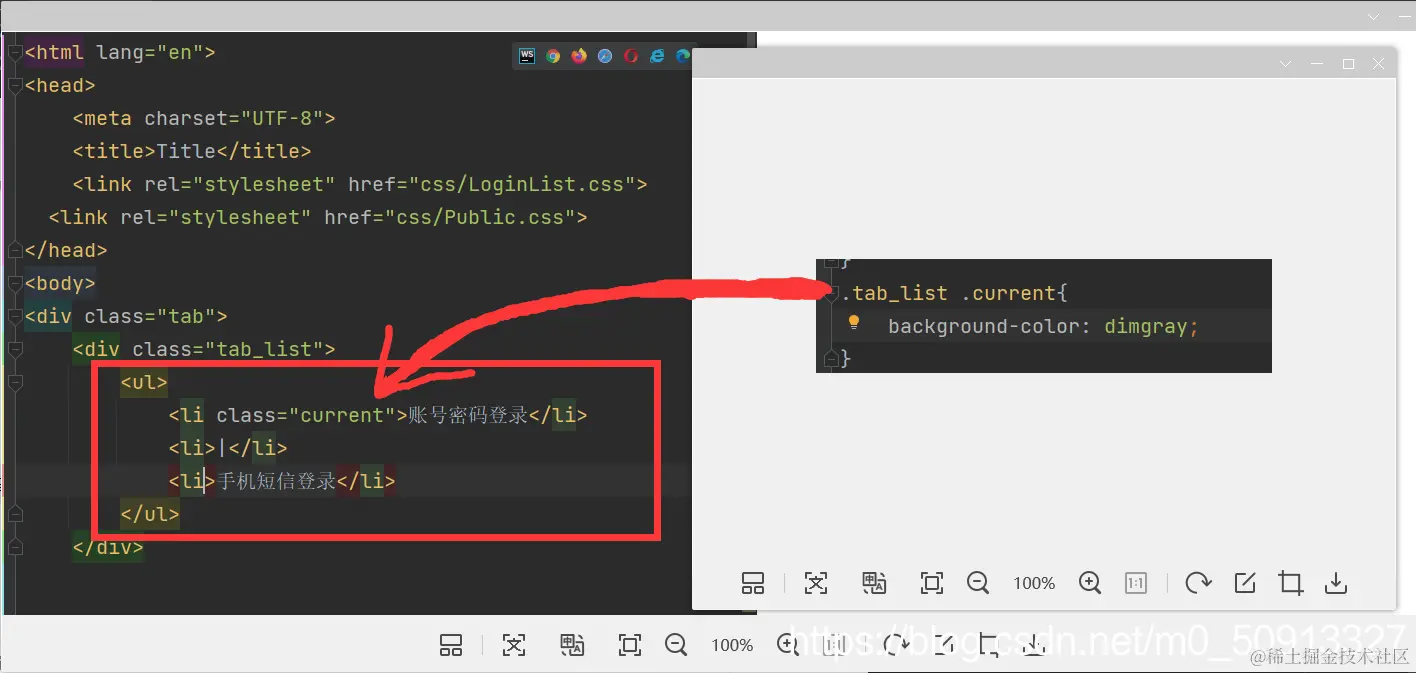Click edit image icon in front viewer
1416x673 pixels.
[x=1245, y=583]
